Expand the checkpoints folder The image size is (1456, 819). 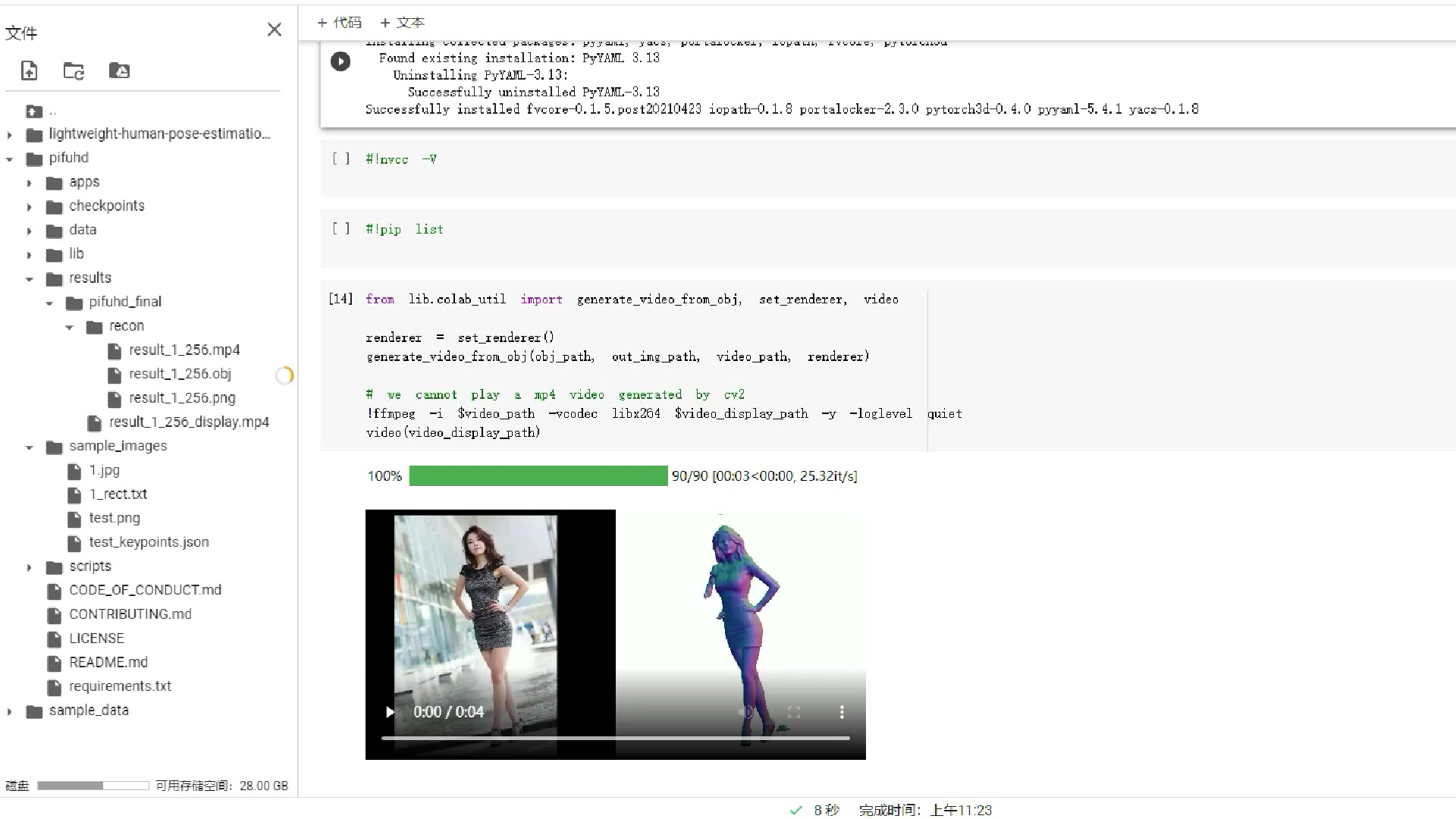click(30, 206)
